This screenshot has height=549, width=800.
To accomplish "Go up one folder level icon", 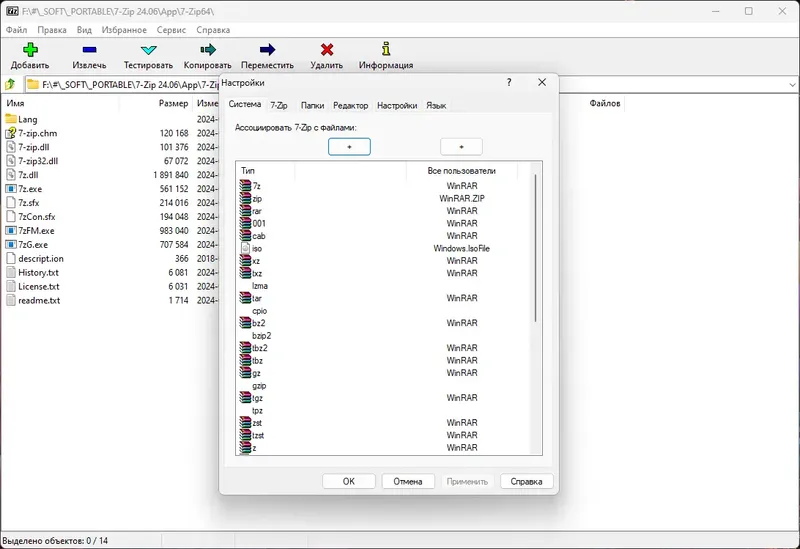I will coord(10,84).
